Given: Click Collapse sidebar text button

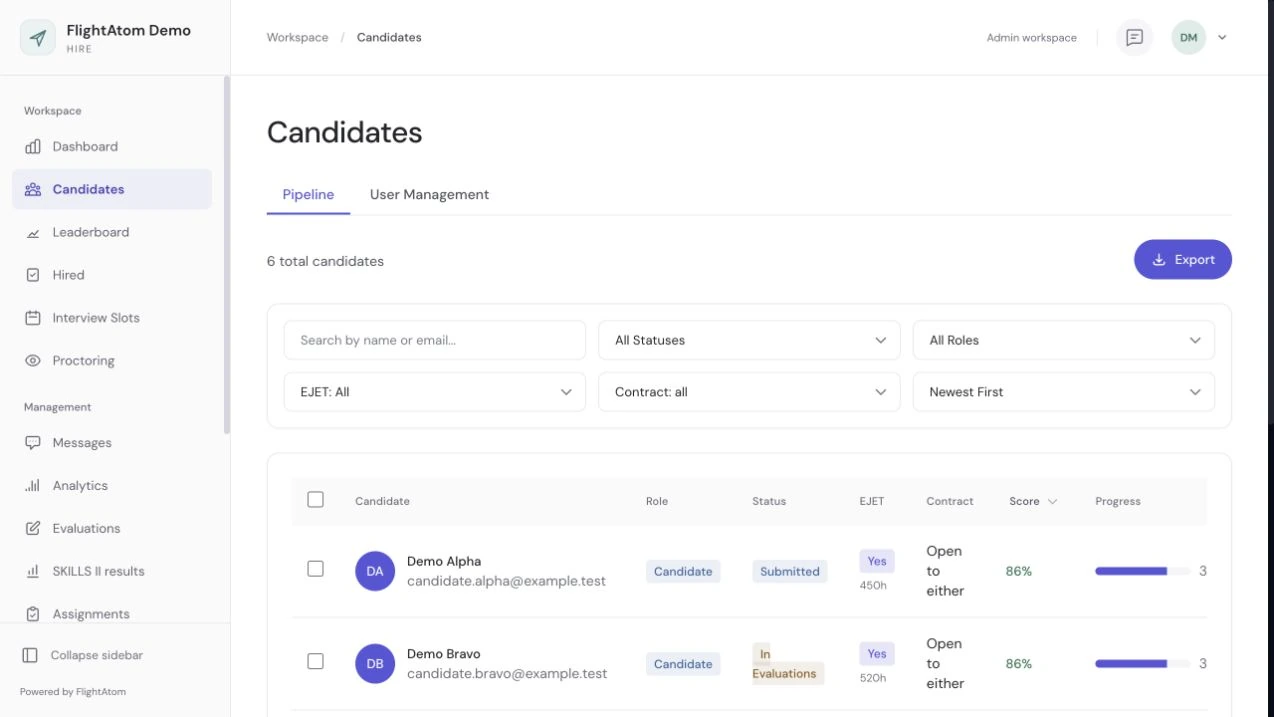Looking at the screenshot, I should tap(97, 655).
